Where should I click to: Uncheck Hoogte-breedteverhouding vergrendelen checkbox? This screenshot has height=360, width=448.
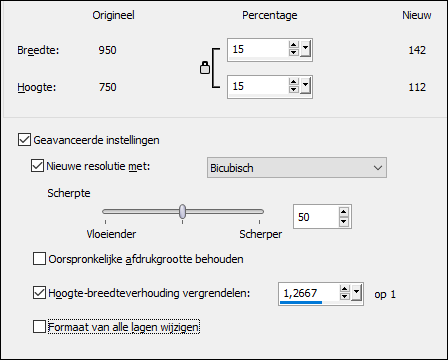click(39, 293)
